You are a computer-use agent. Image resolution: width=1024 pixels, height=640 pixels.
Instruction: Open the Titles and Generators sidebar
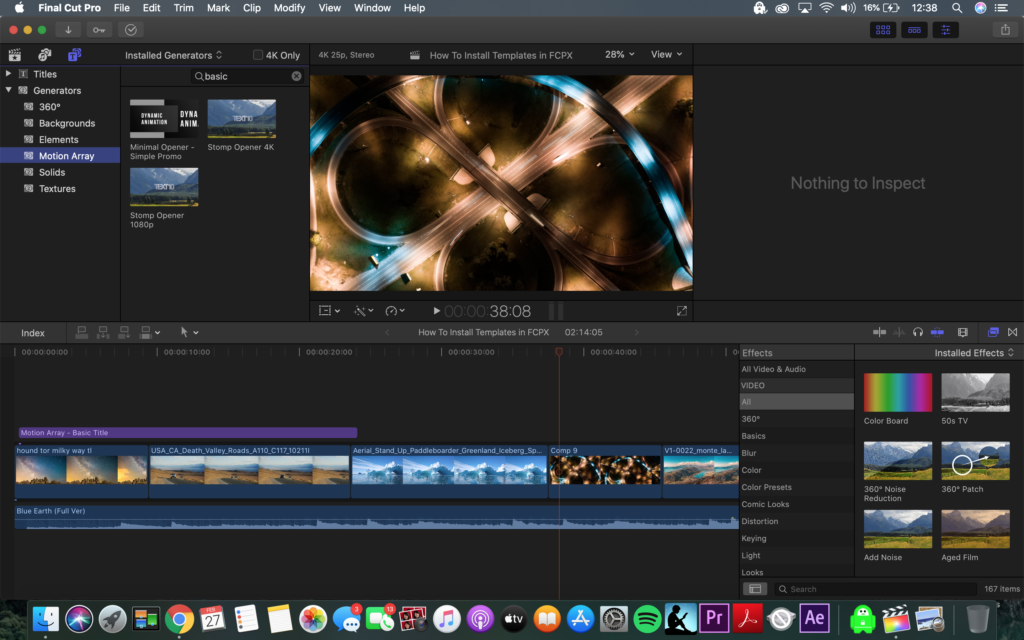click(x=75, y=55)
